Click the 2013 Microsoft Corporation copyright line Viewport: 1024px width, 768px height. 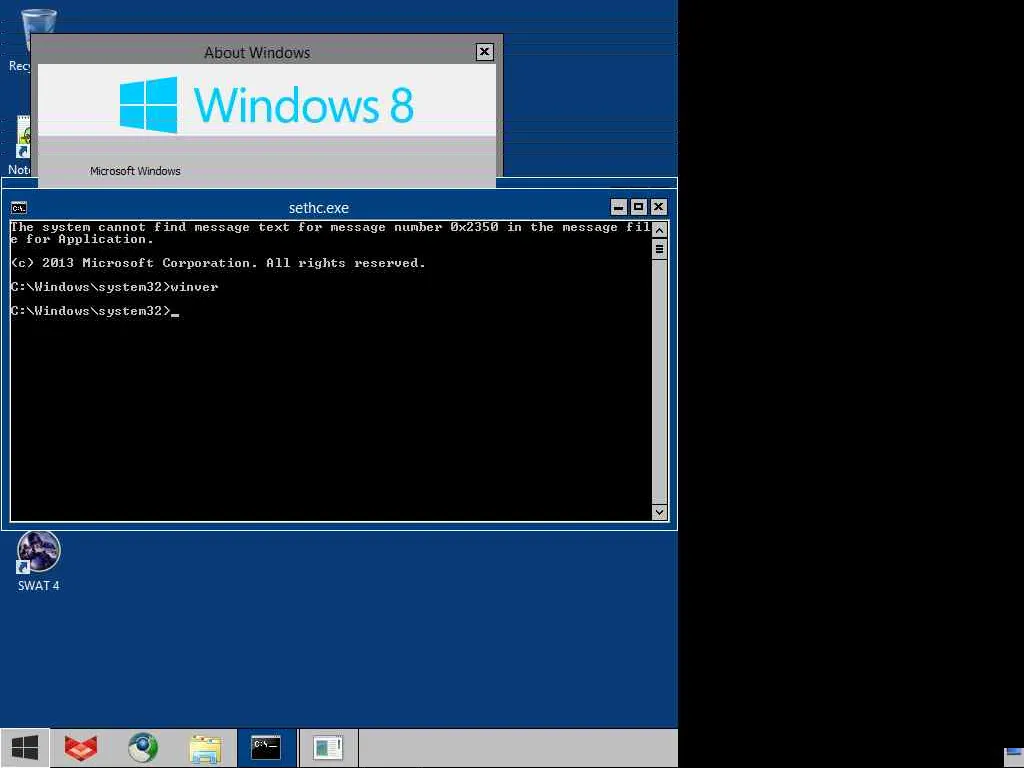[x=218, y=263]
